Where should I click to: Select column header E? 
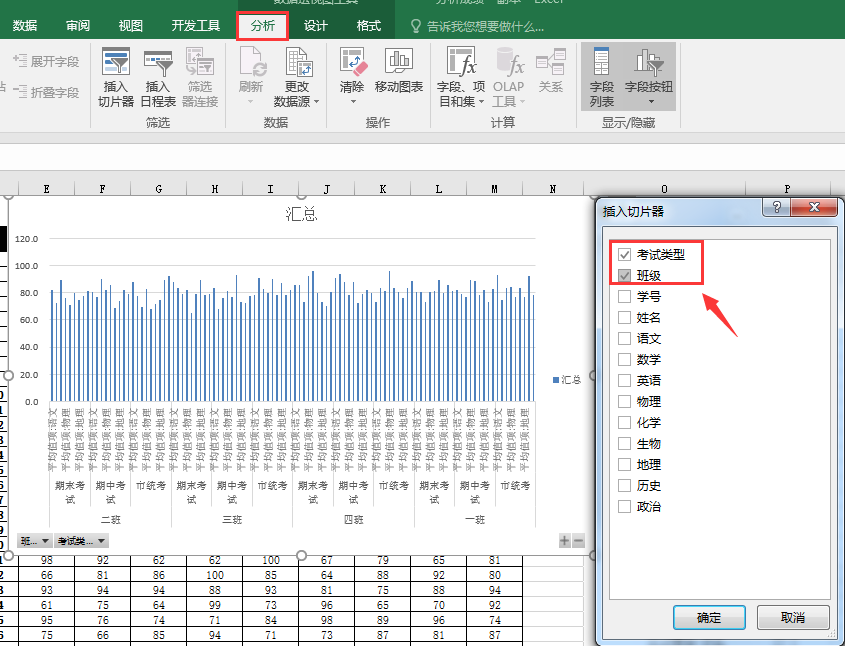(46, 189)
